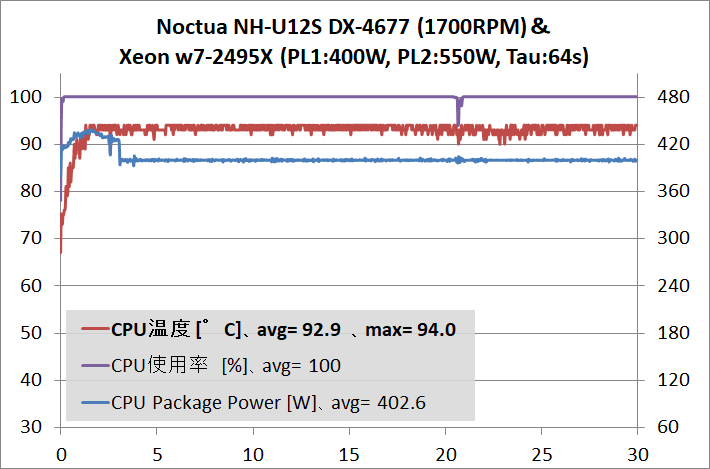Click left axis label 100
The image size is (710, 469).
pyautogui.click(x=26, y=97)
